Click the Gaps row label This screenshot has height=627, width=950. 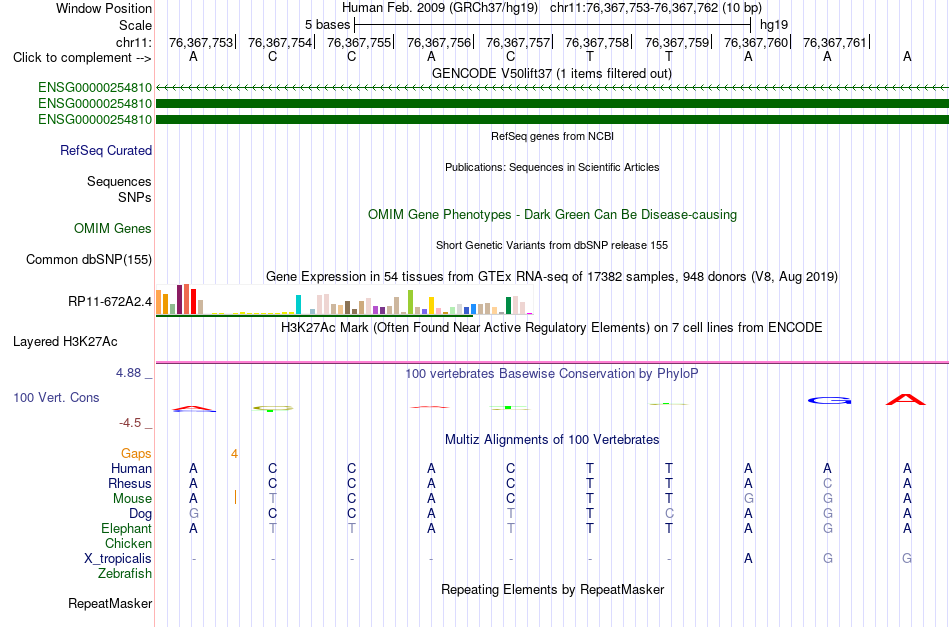pyautogui.click(x=136, y=453)
